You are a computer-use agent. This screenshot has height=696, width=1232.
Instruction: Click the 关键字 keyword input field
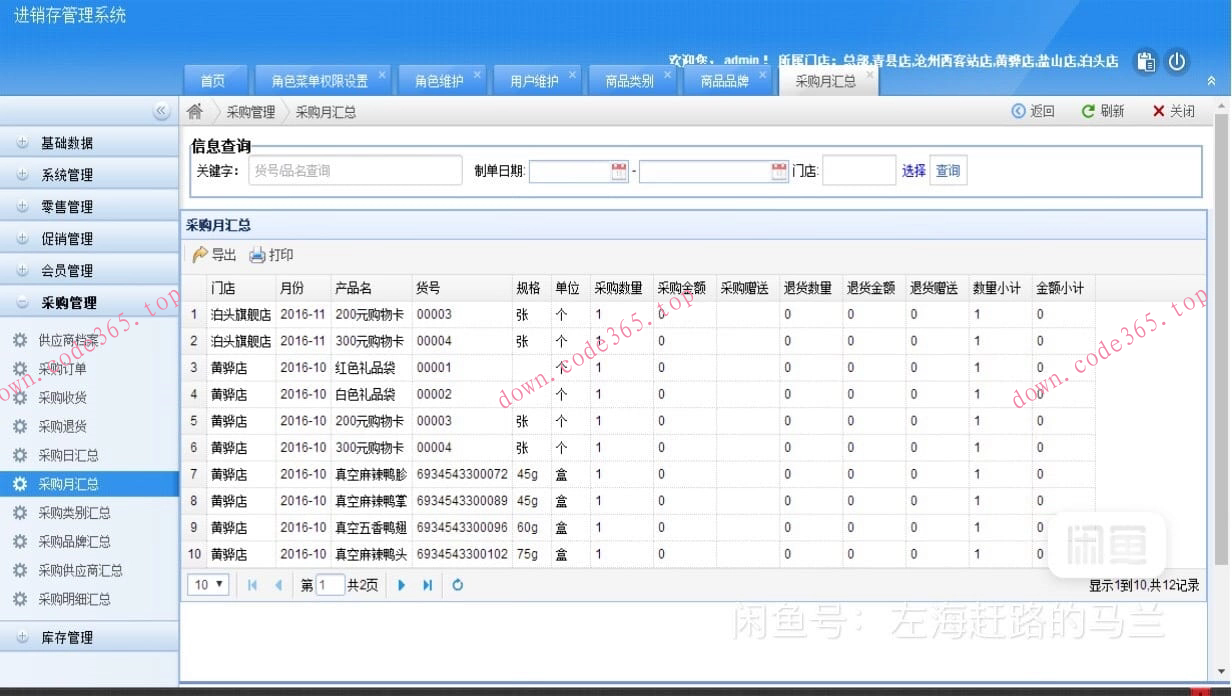[x=355, y=170]
